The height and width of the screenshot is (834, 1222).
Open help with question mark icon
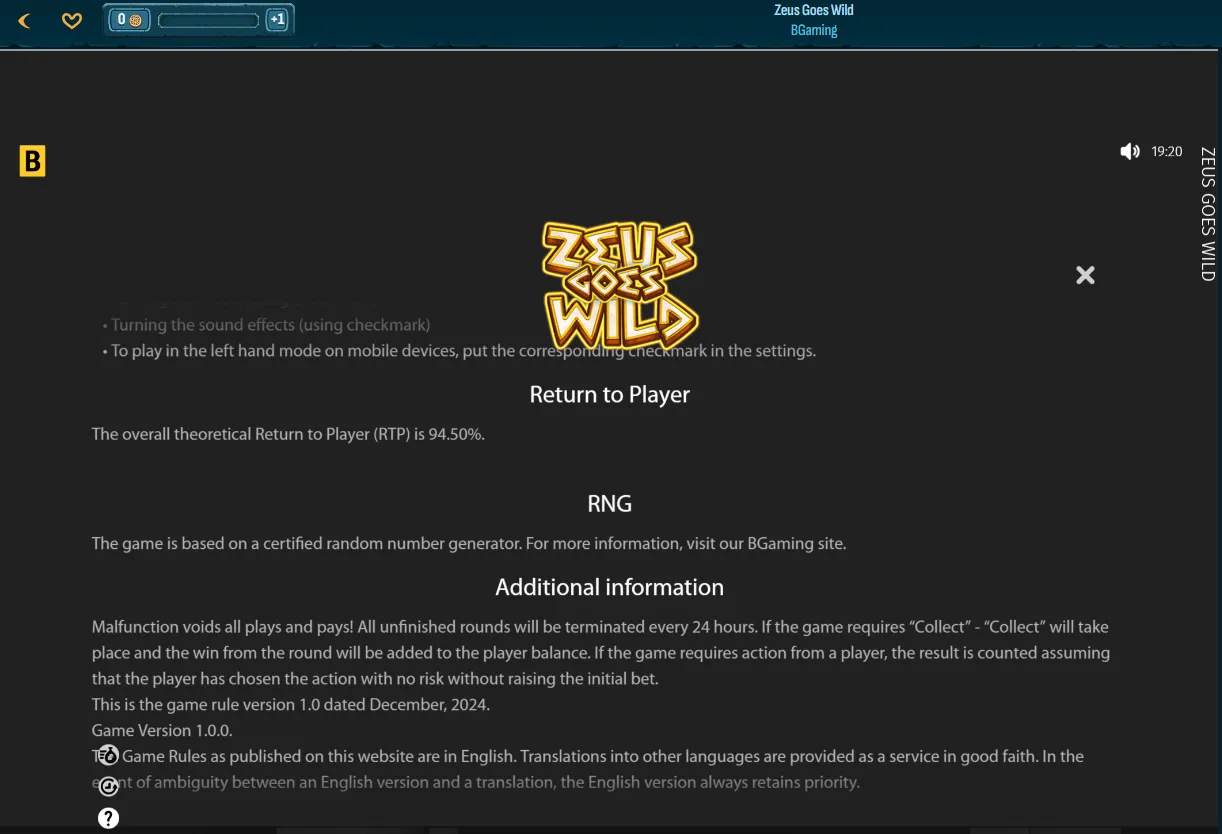coord(108,818)
